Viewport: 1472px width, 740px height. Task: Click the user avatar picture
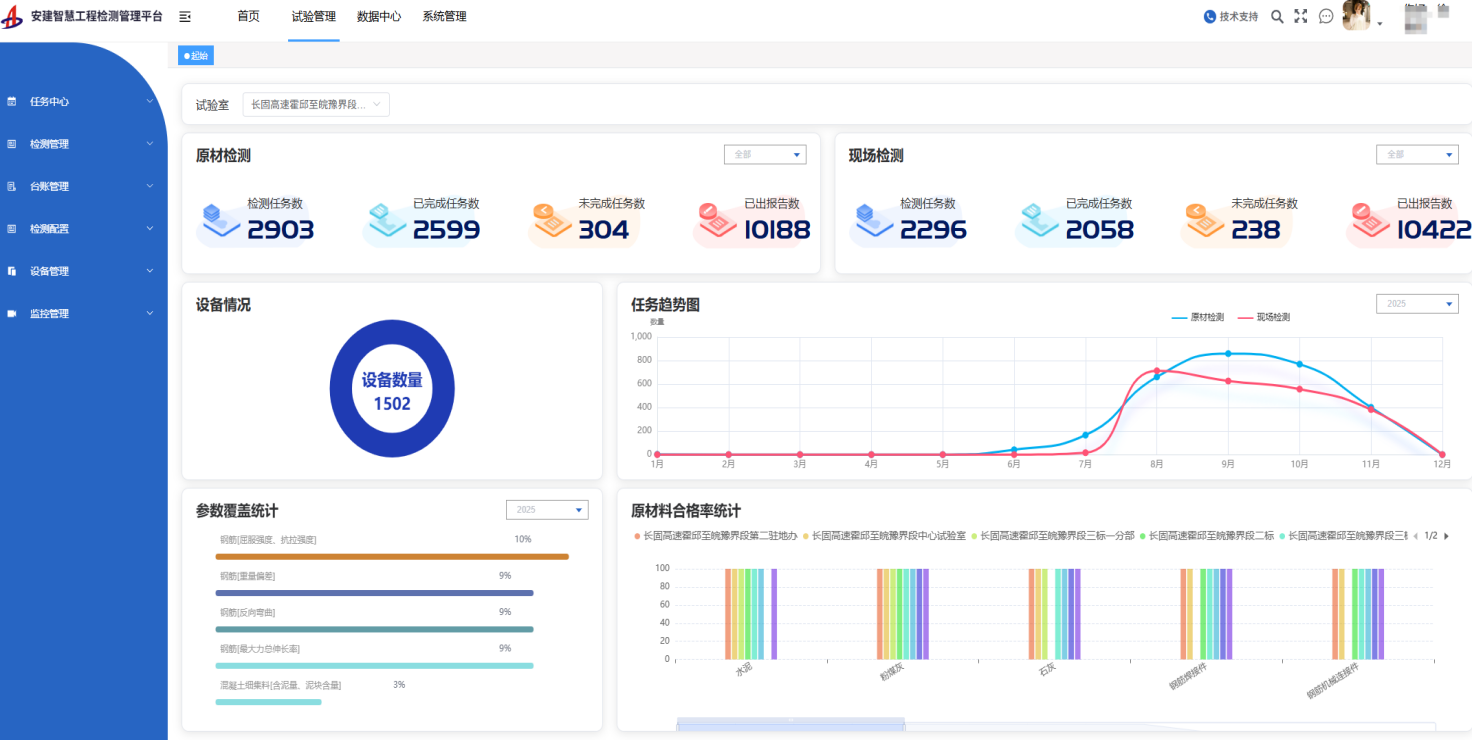(x=1356, y=16)
